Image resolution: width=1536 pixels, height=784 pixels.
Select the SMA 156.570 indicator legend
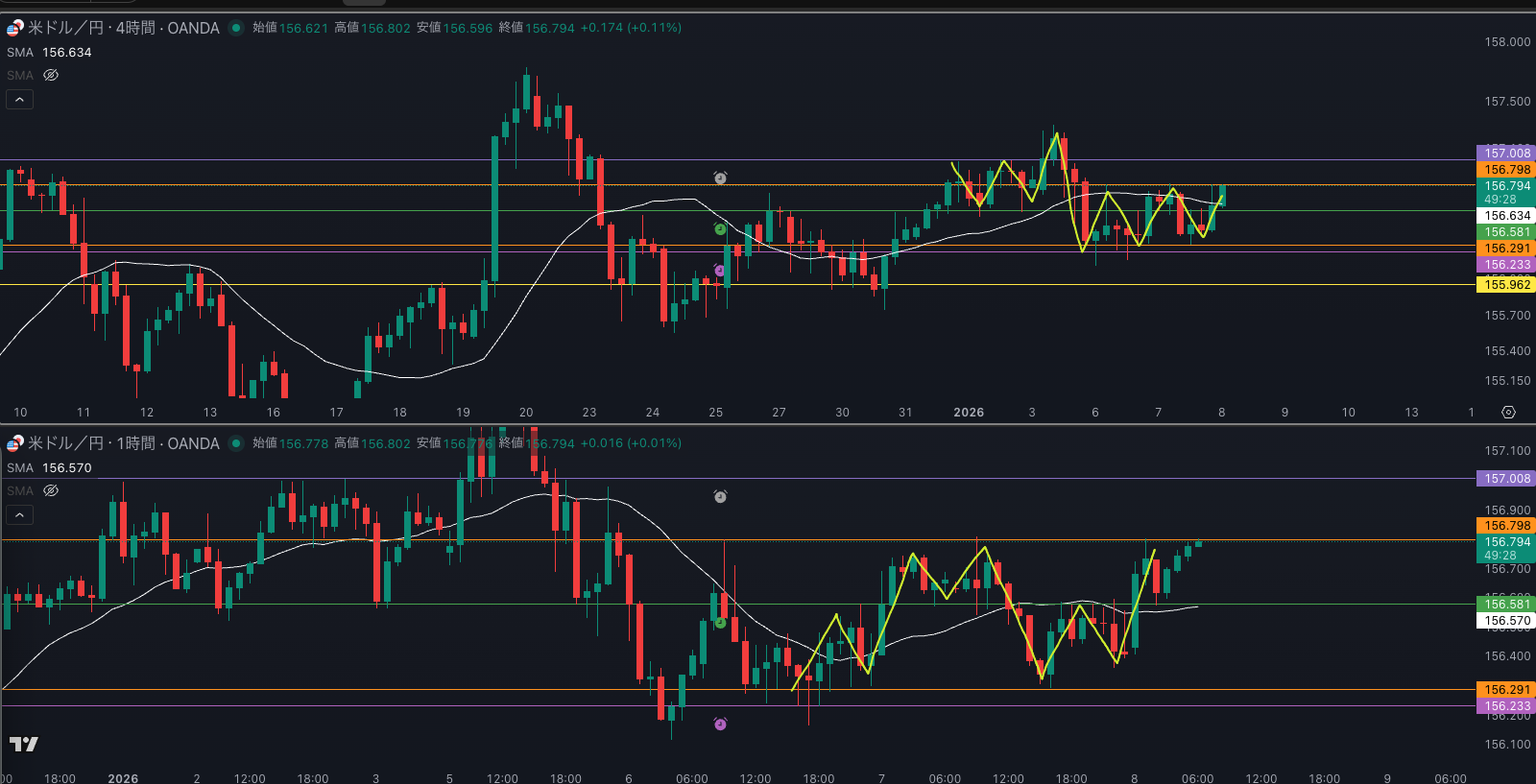(49, 468)
